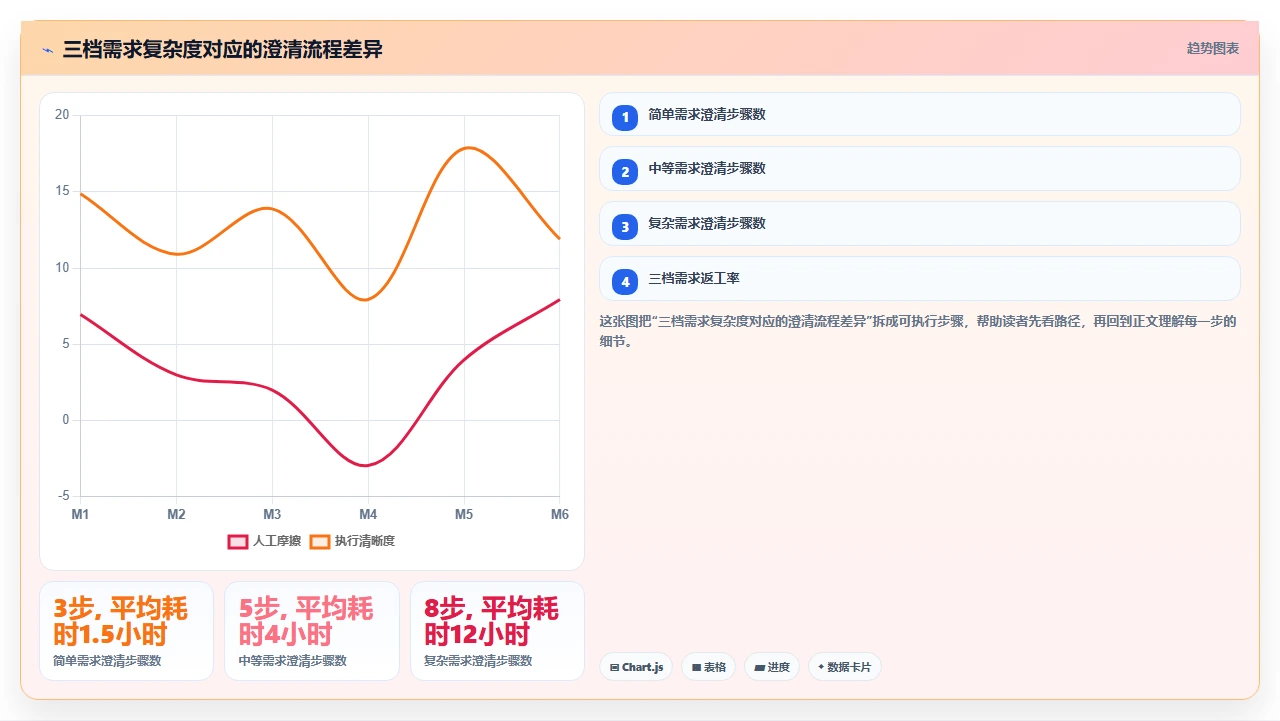Click the number 4 badge
The image size is (1280, 721).
[x=625, y=282]
